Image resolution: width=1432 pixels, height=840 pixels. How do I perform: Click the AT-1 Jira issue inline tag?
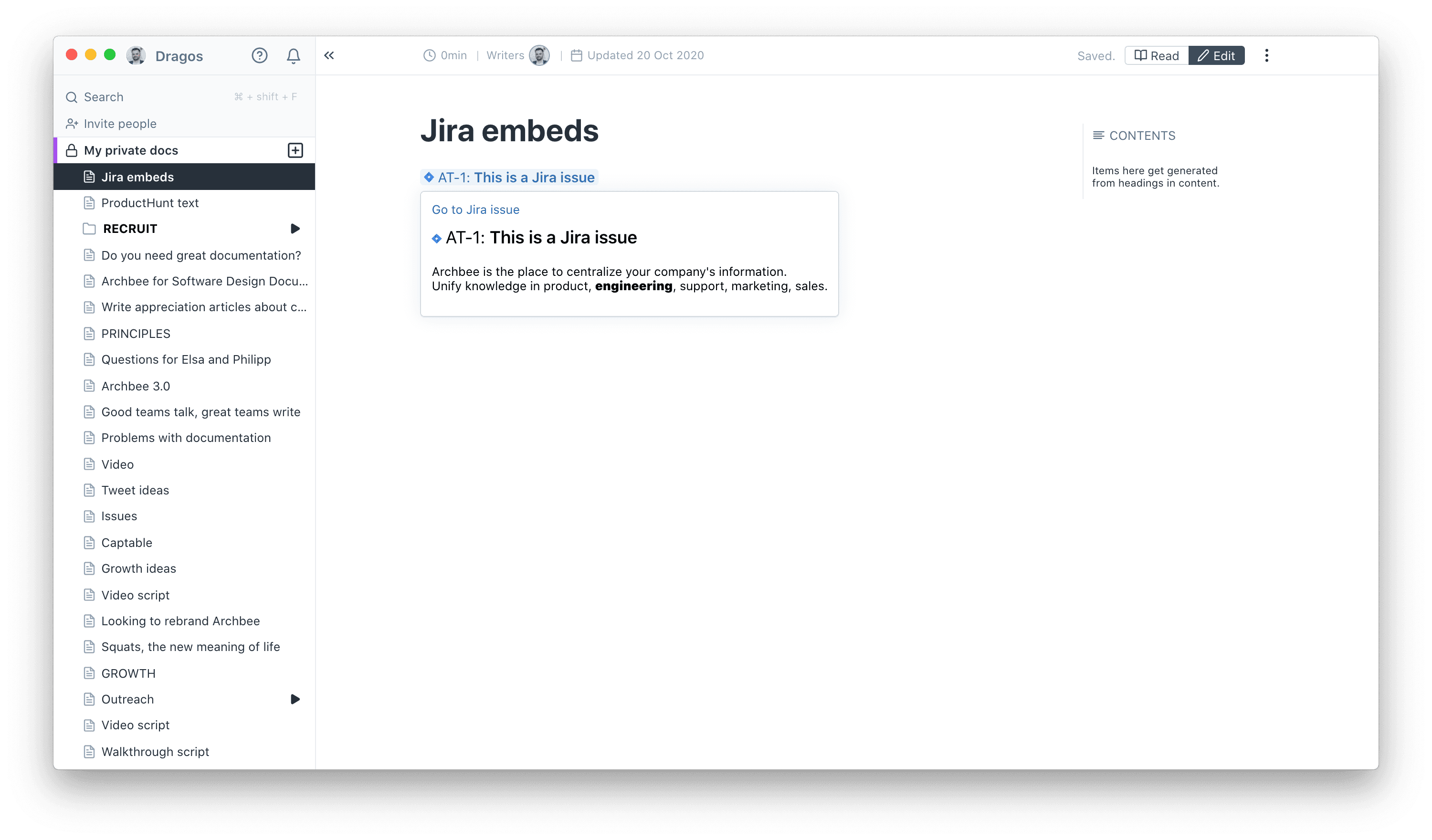point(509,178)
